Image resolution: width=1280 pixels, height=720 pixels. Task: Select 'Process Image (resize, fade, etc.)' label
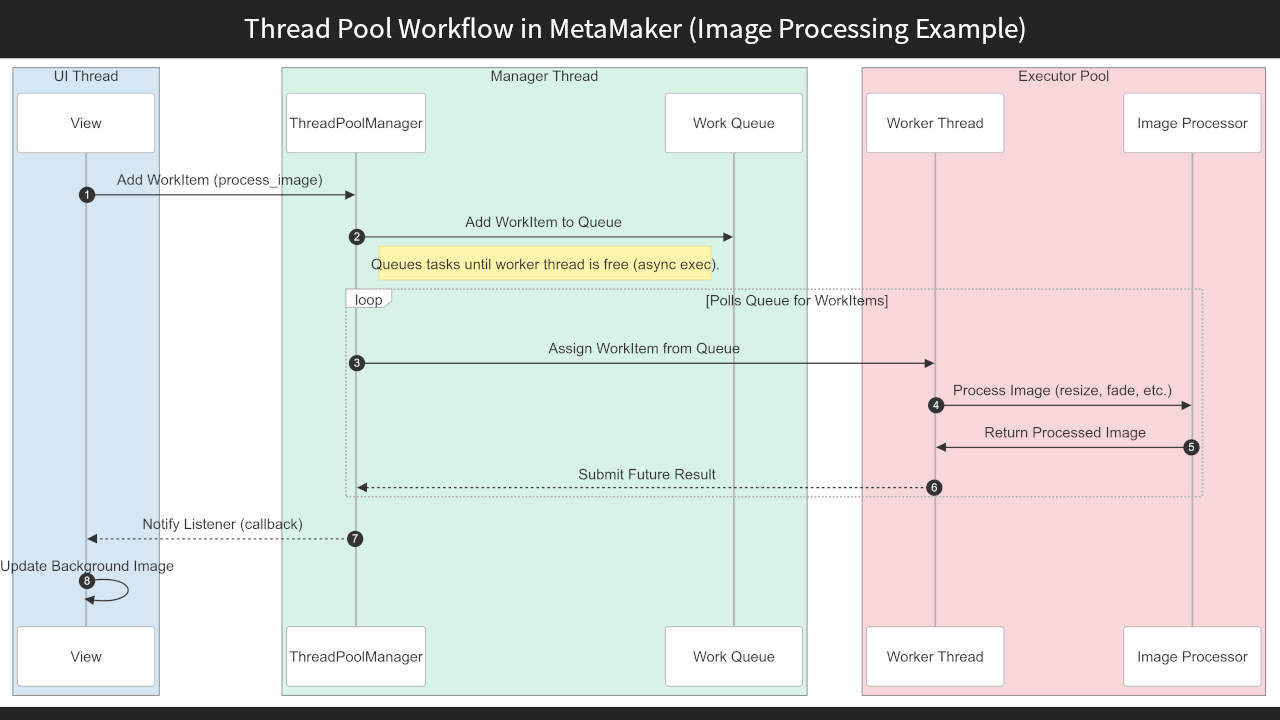tap(1062, 391)
